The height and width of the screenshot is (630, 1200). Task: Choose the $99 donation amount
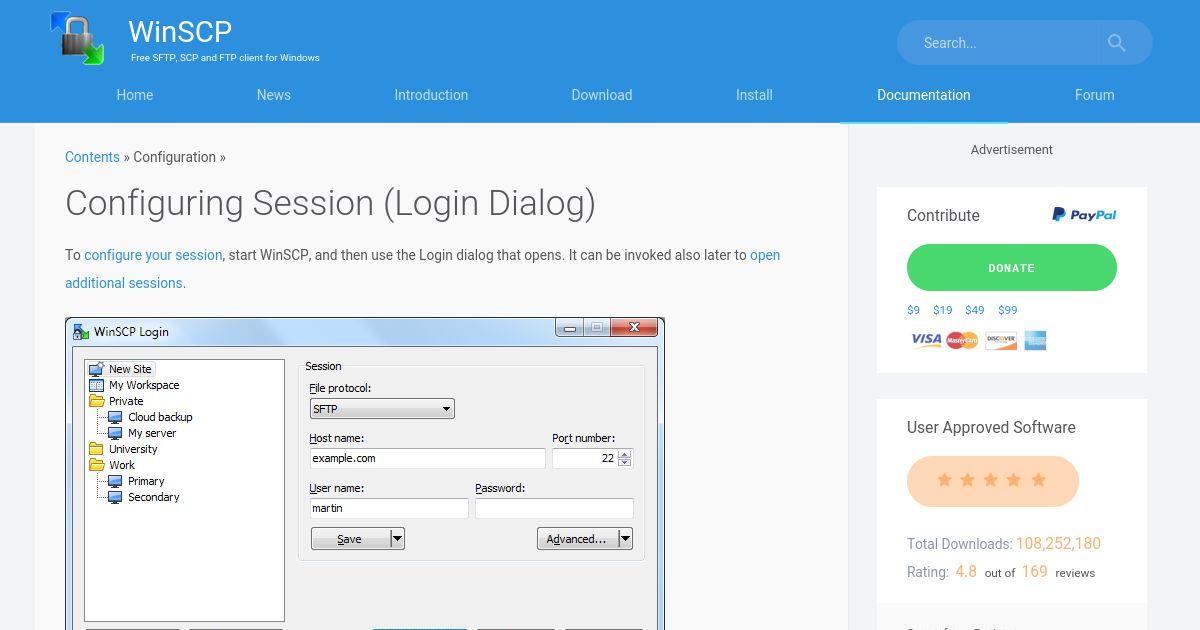tap(1008, 310)
